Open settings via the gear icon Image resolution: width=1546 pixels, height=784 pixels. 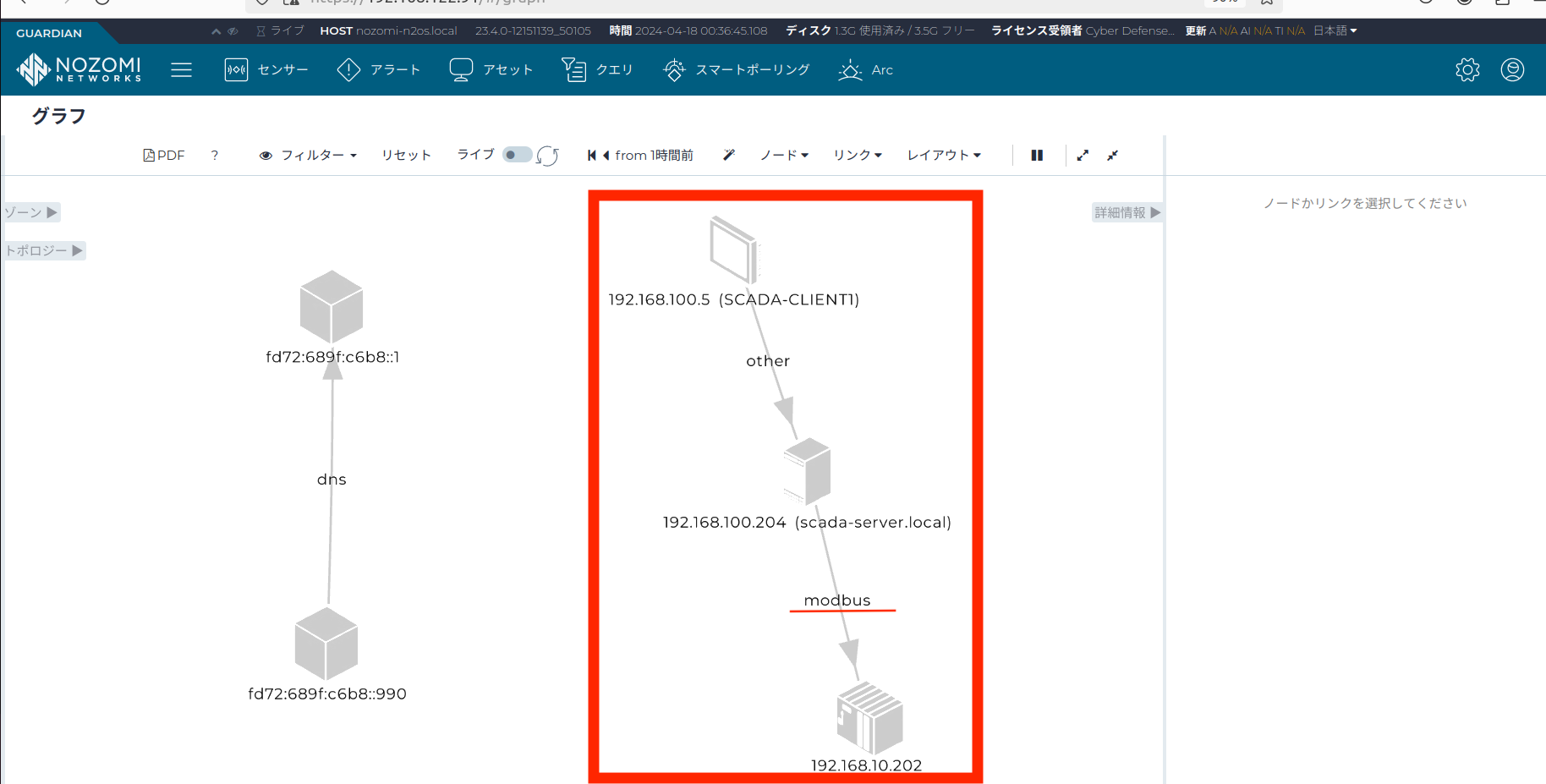coord(1467,69)
